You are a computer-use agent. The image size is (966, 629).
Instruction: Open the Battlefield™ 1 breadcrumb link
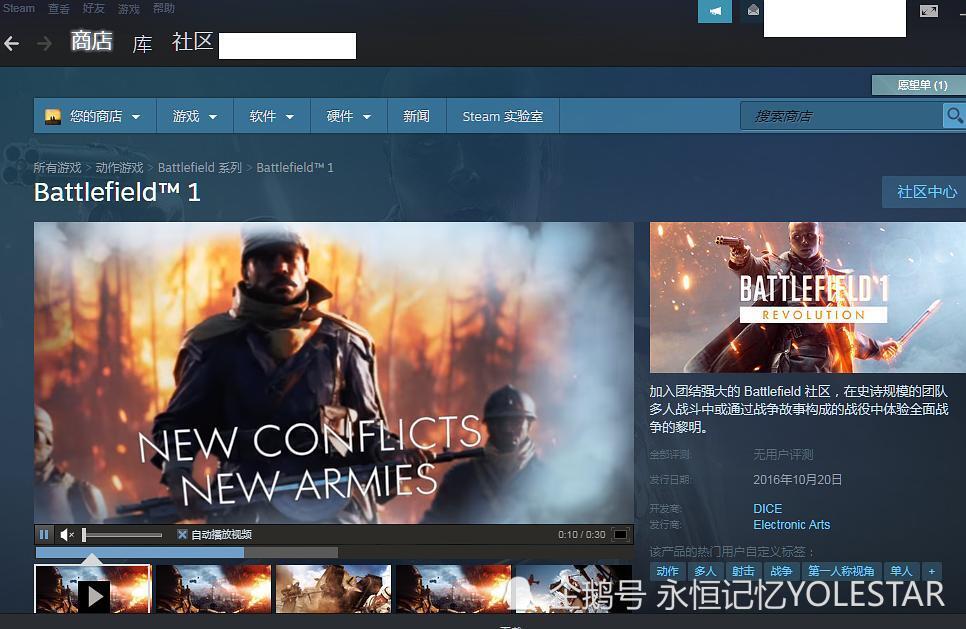pos(295,168)
